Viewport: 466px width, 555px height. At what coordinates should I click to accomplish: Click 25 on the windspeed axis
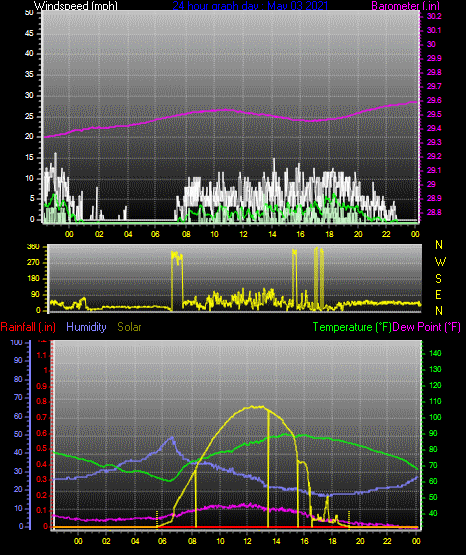click(x=29, y=116)
